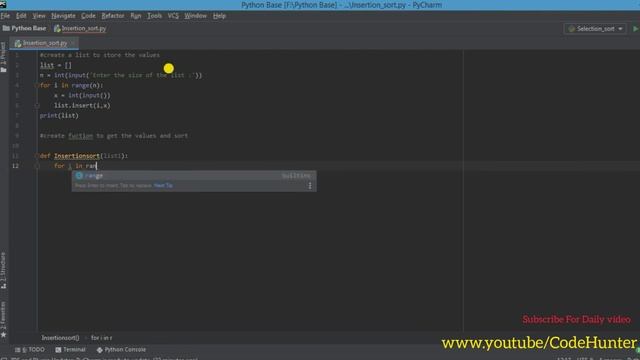Screen dimensions: 640x360
Task: Click the 'for i in r' breadcrumb
Action: [x=101, y=338]
